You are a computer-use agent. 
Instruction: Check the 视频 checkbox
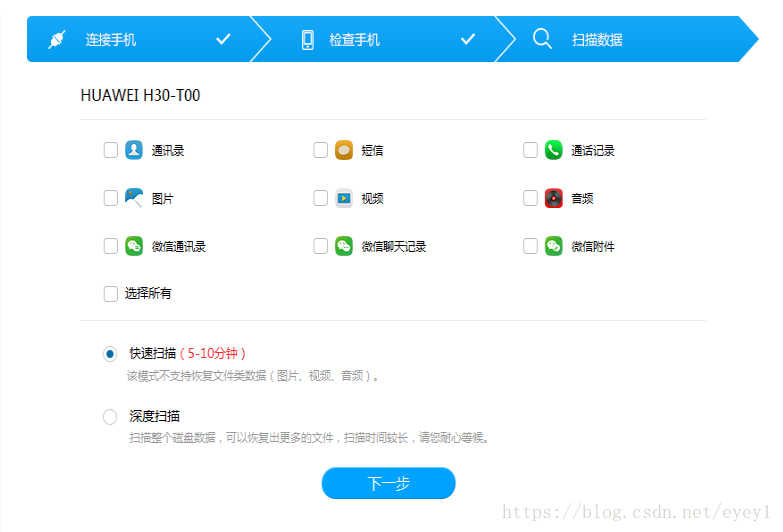pyautogui.click(x=320, y=198)
